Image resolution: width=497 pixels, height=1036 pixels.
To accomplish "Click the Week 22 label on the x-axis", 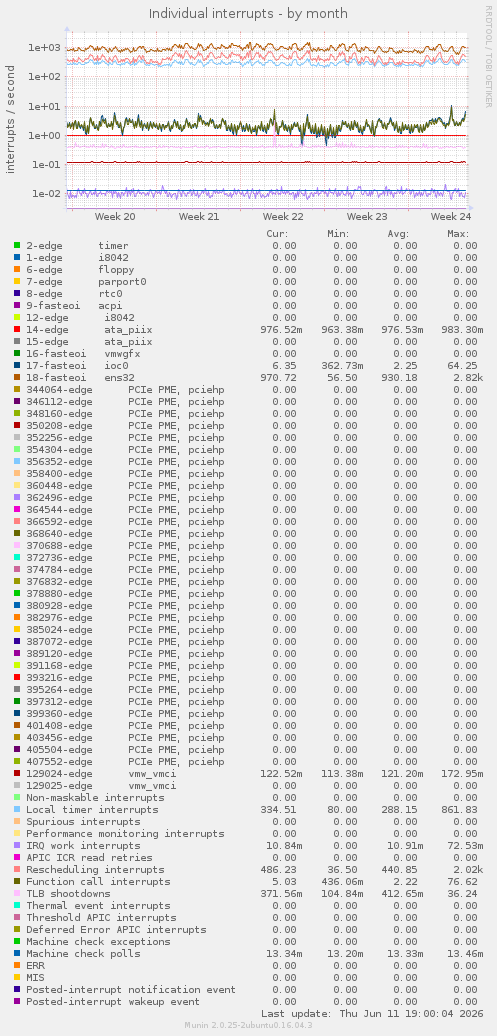I will pyautogui.click(x=282, y=217).
